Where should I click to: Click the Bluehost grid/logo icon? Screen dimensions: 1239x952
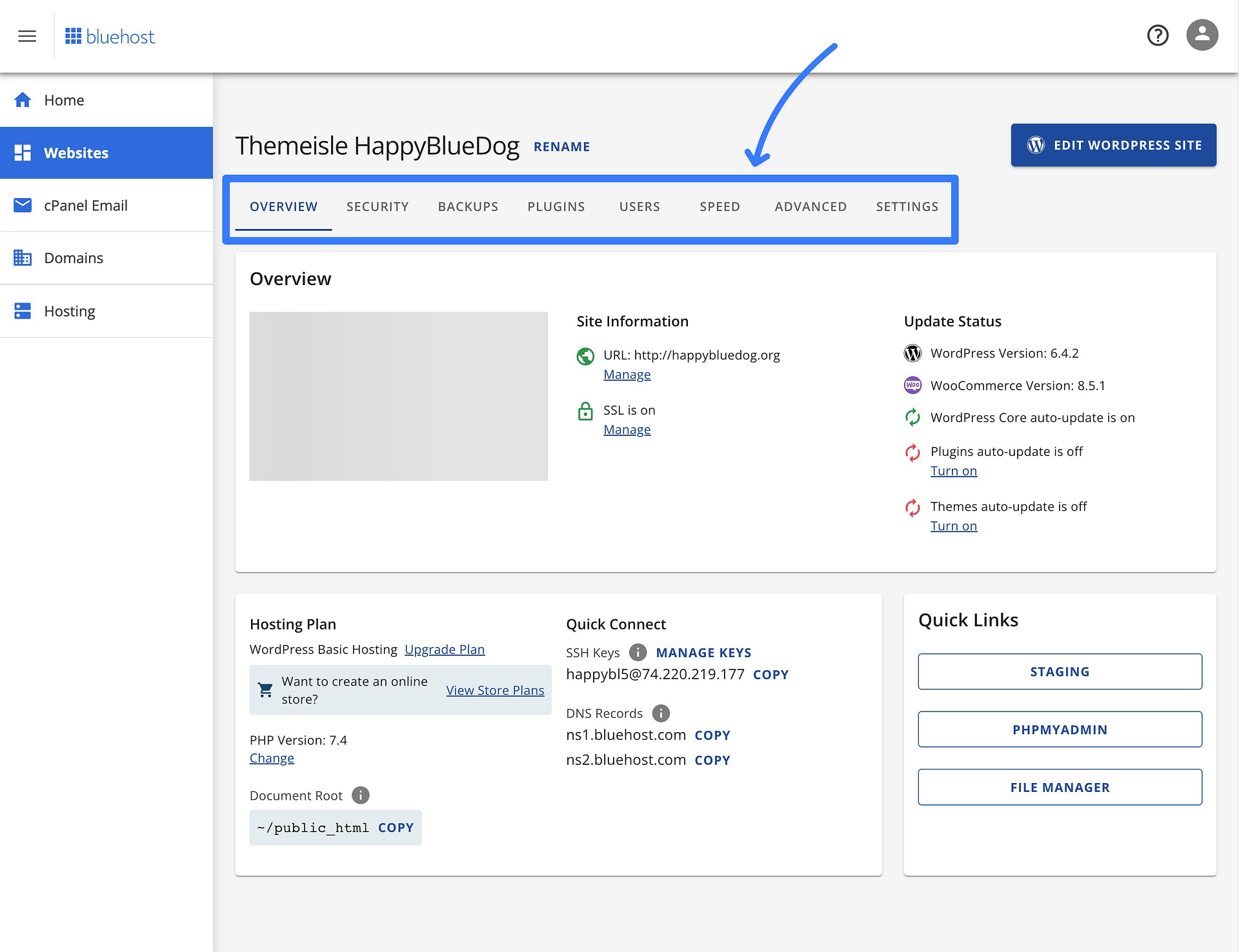[74, 36]
